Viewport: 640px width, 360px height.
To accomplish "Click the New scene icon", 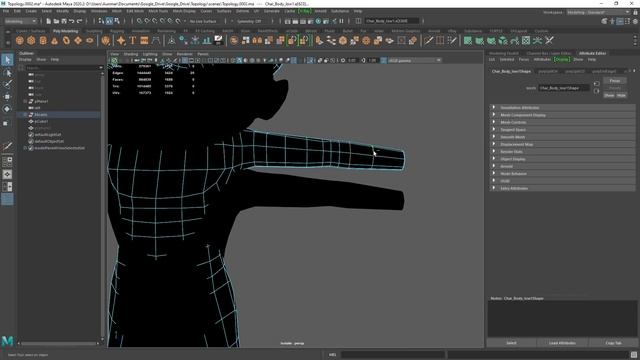I will coord(49,21).
